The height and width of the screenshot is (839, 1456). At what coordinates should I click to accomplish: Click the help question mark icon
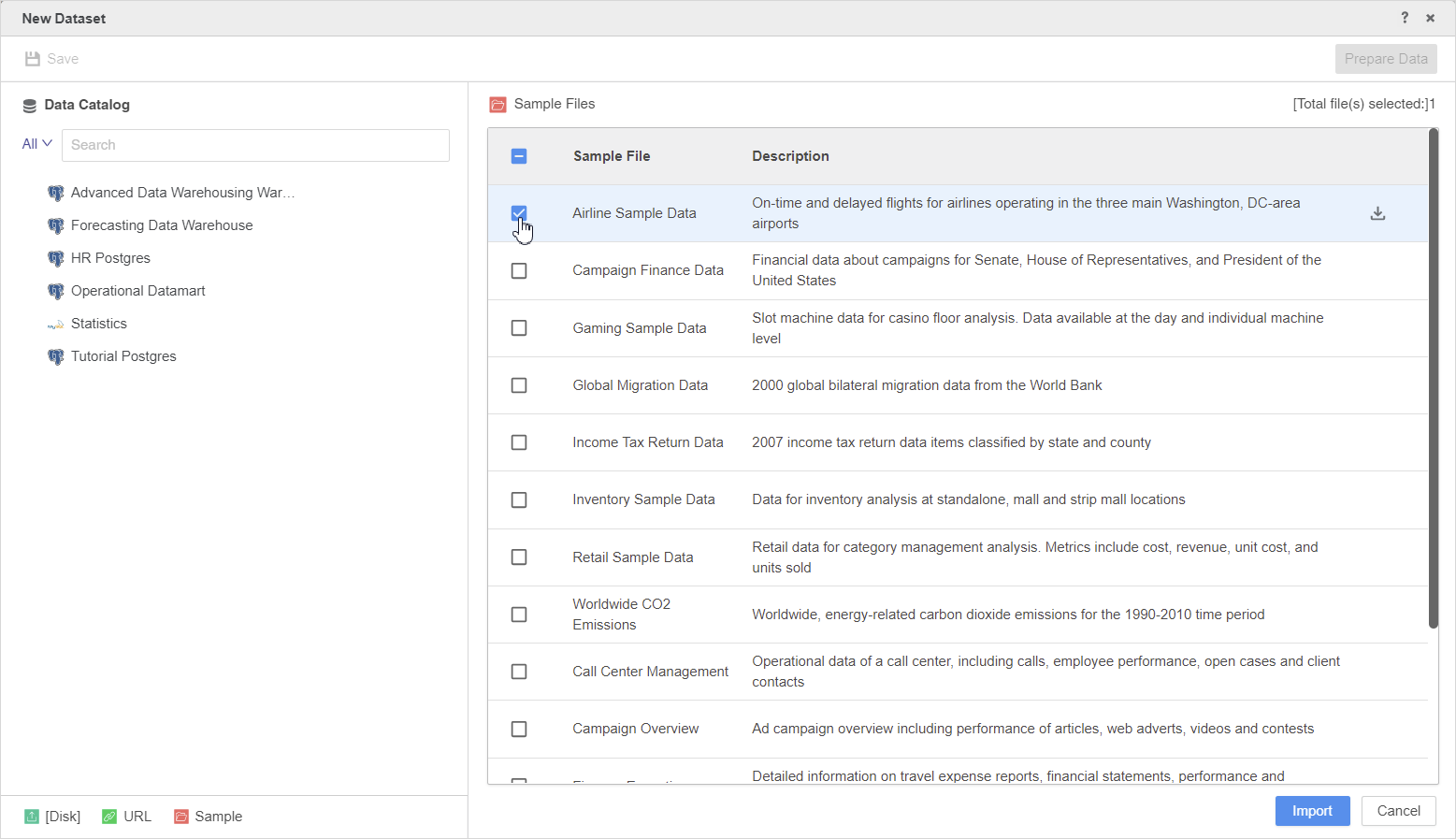(x=1405, y=18)
